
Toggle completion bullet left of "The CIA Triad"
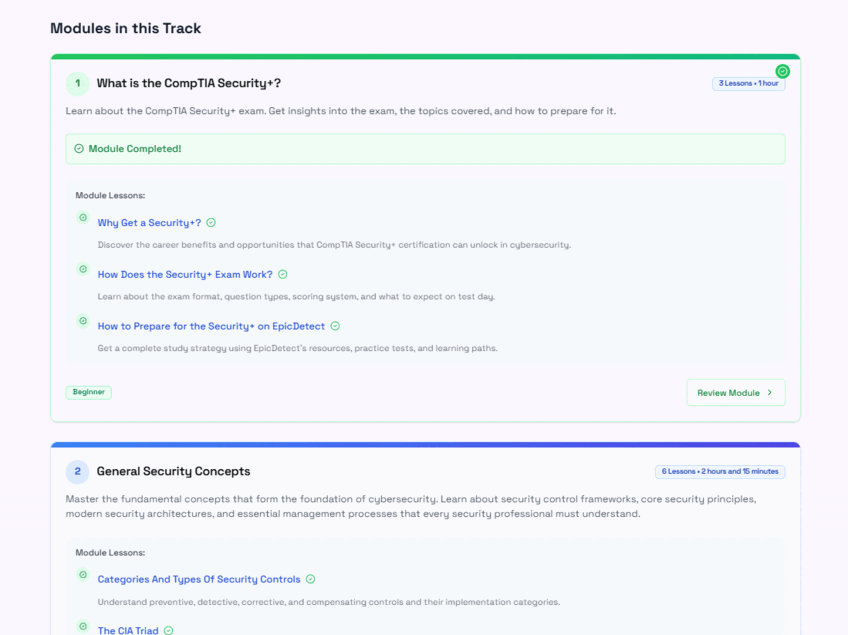coord(82,626)
